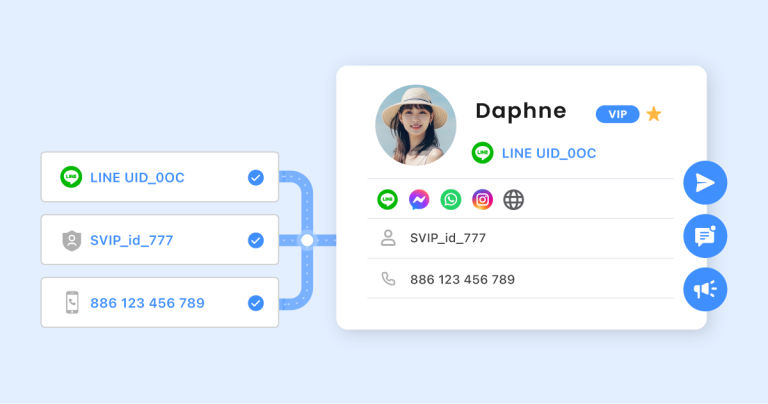
Task: Click the megaphone broadcast button
Action: (705, 289)
